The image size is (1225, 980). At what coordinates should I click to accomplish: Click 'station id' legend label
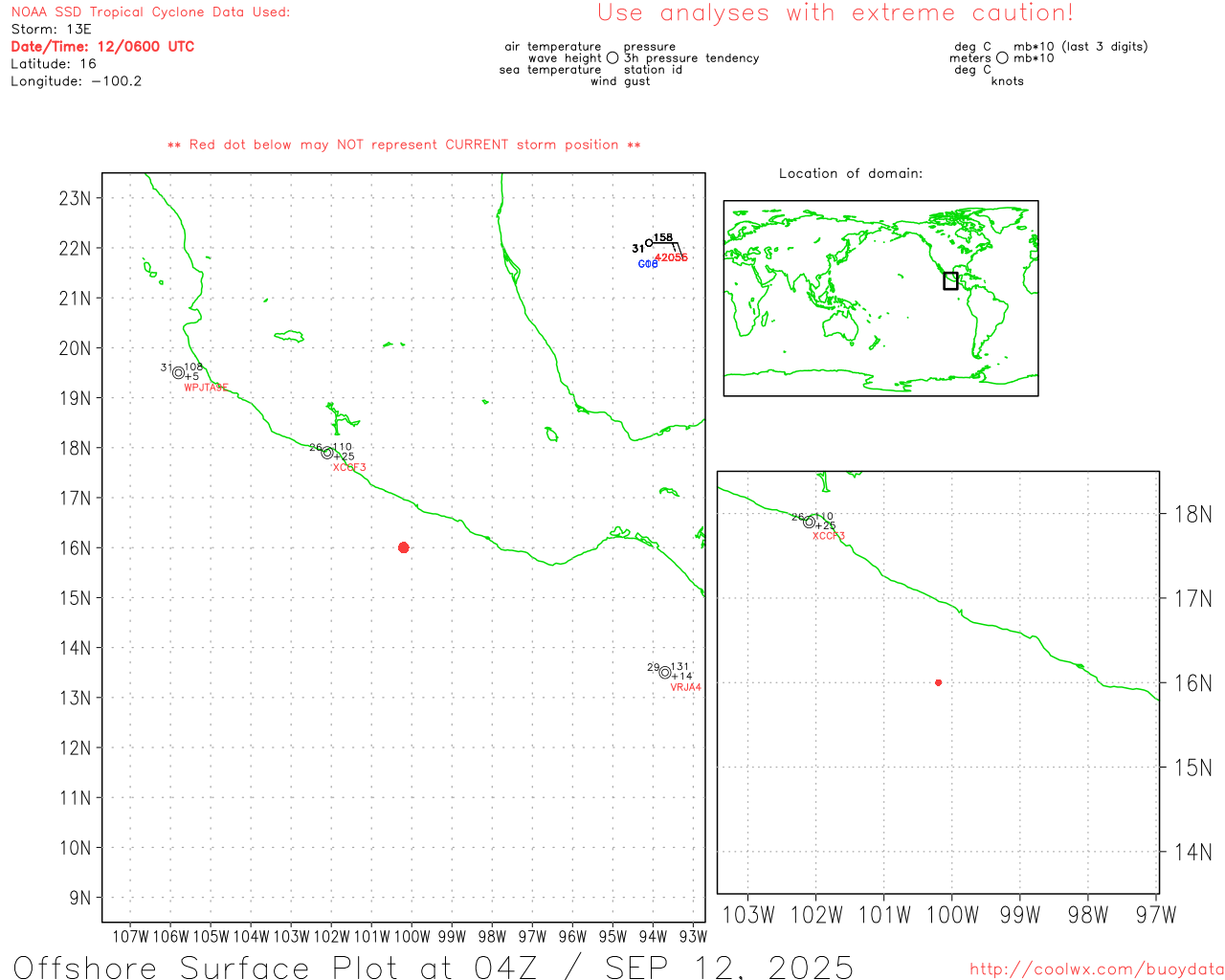point(653,70)
